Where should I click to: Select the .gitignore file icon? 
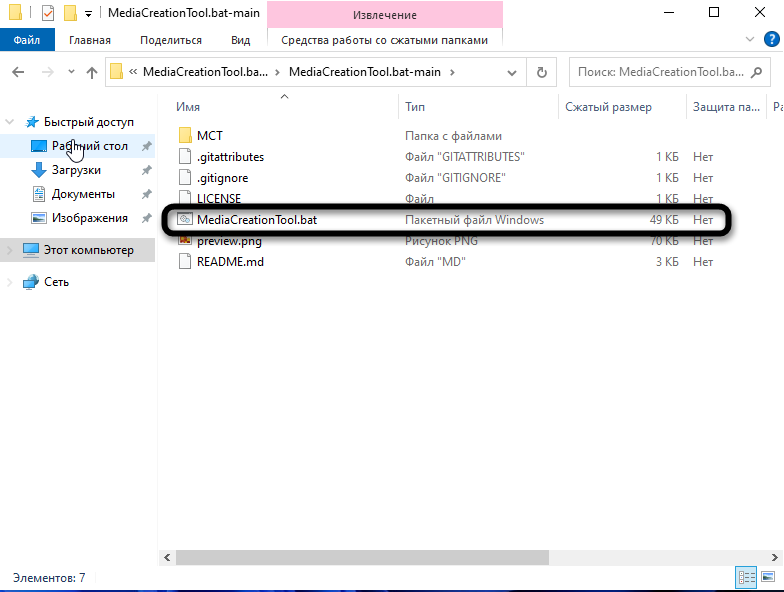pyautogui.click(x=185, y=178)
